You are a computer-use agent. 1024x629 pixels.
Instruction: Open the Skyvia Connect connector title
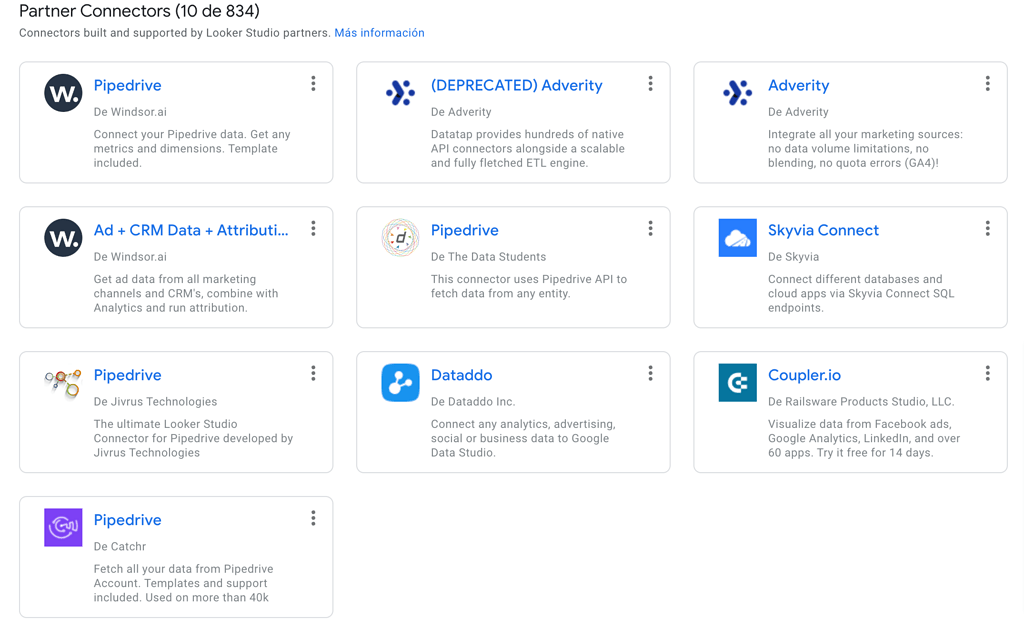pos(823,230)
